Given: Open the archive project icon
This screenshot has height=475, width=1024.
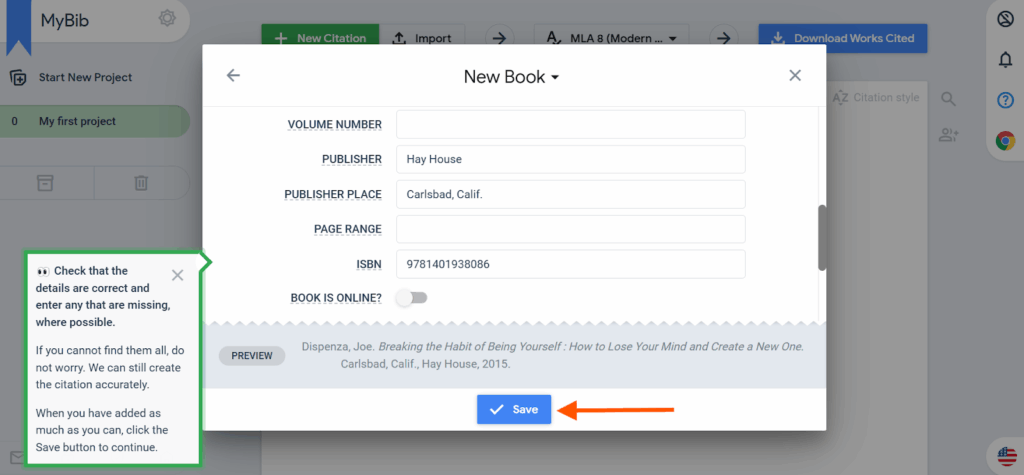Looking at the screenshot, I should pos(45,183).
